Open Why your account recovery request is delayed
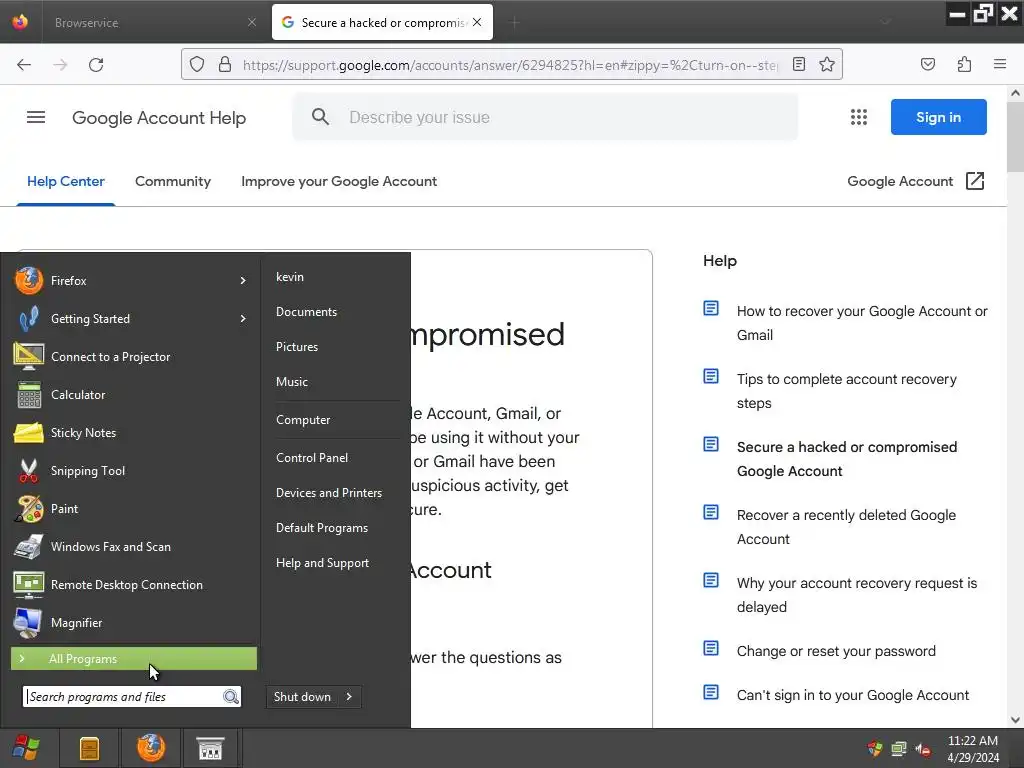1024x768 pixels. (857, 594)
